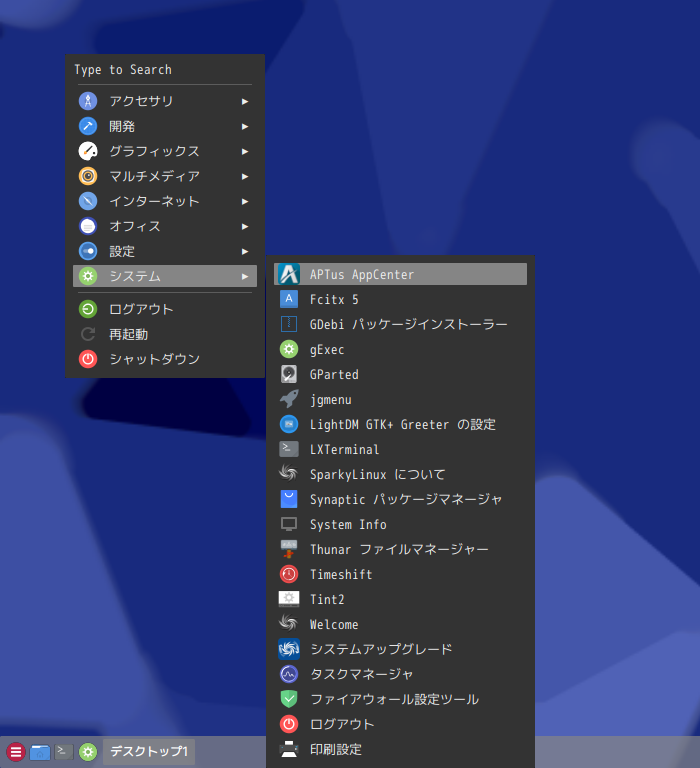Click the デスクトップ1 workspace button

[x=149, y=751]
